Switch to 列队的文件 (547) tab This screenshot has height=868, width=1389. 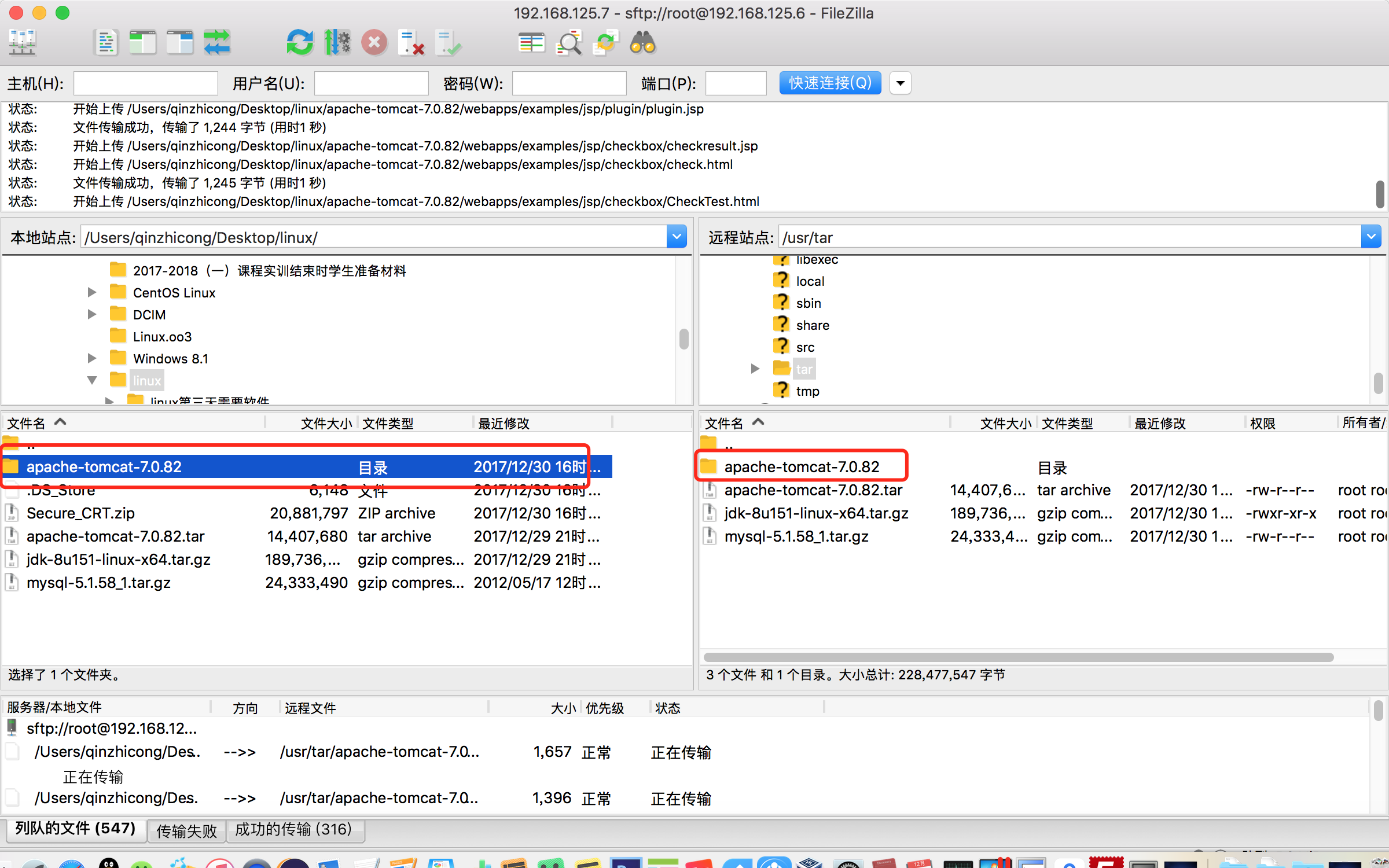(75, 829)
